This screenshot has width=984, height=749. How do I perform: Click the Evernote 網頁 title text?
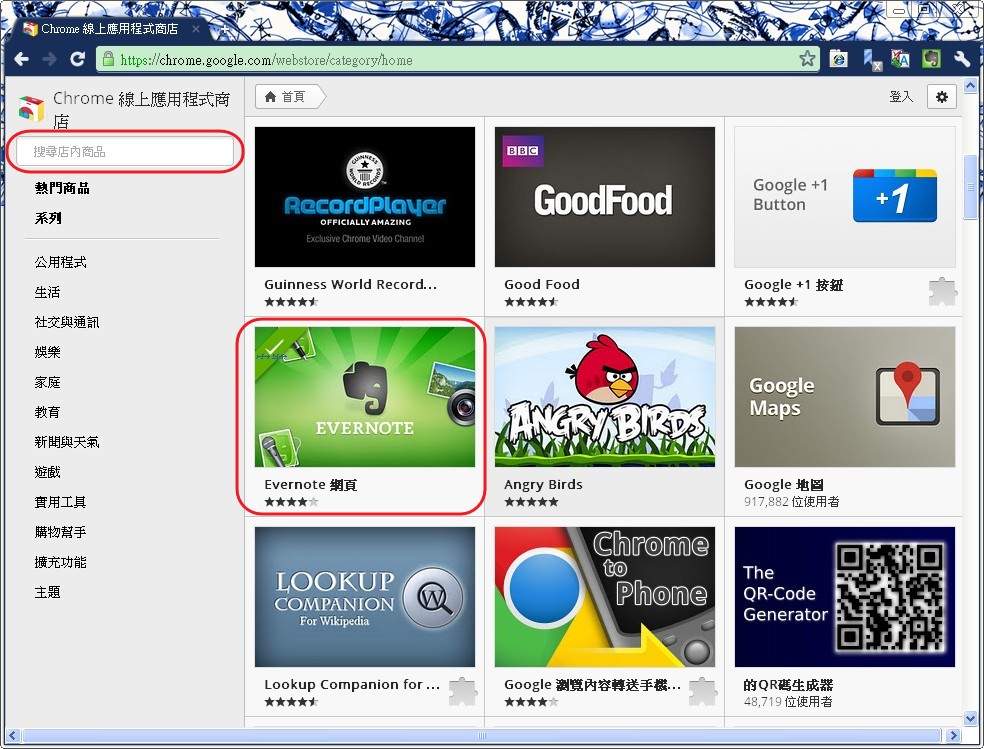tap(311, 485)
